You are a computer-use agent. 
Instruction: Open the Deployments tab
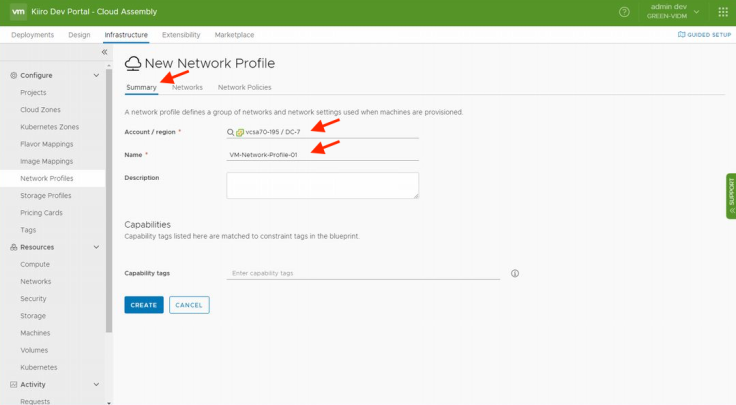click(x=32, y=35)
